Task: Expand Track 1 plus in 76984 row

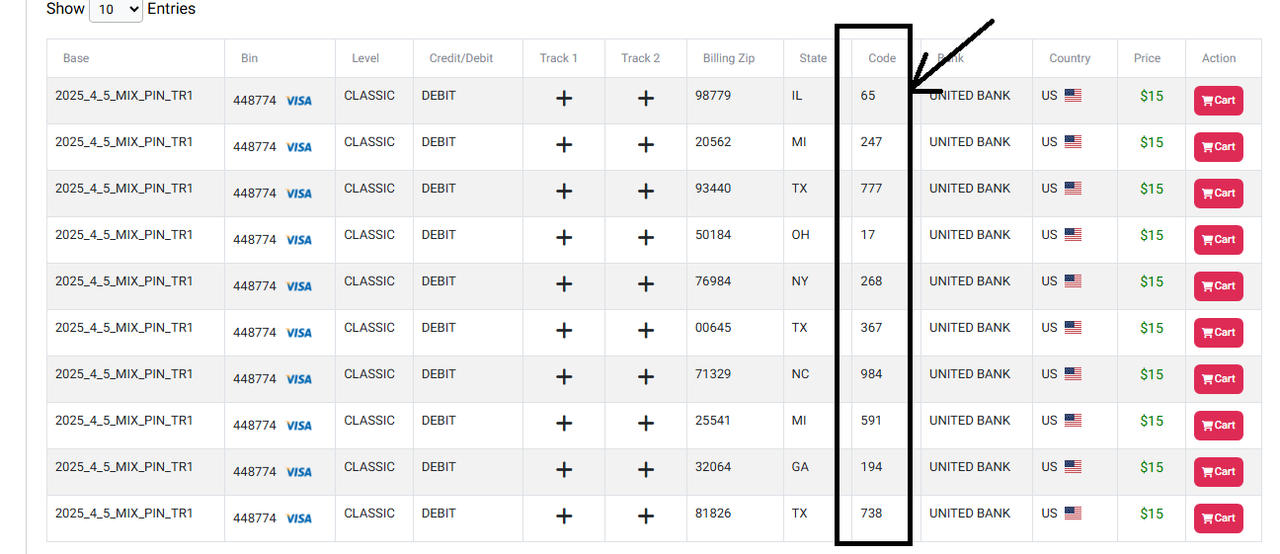Action: (564, 284)
